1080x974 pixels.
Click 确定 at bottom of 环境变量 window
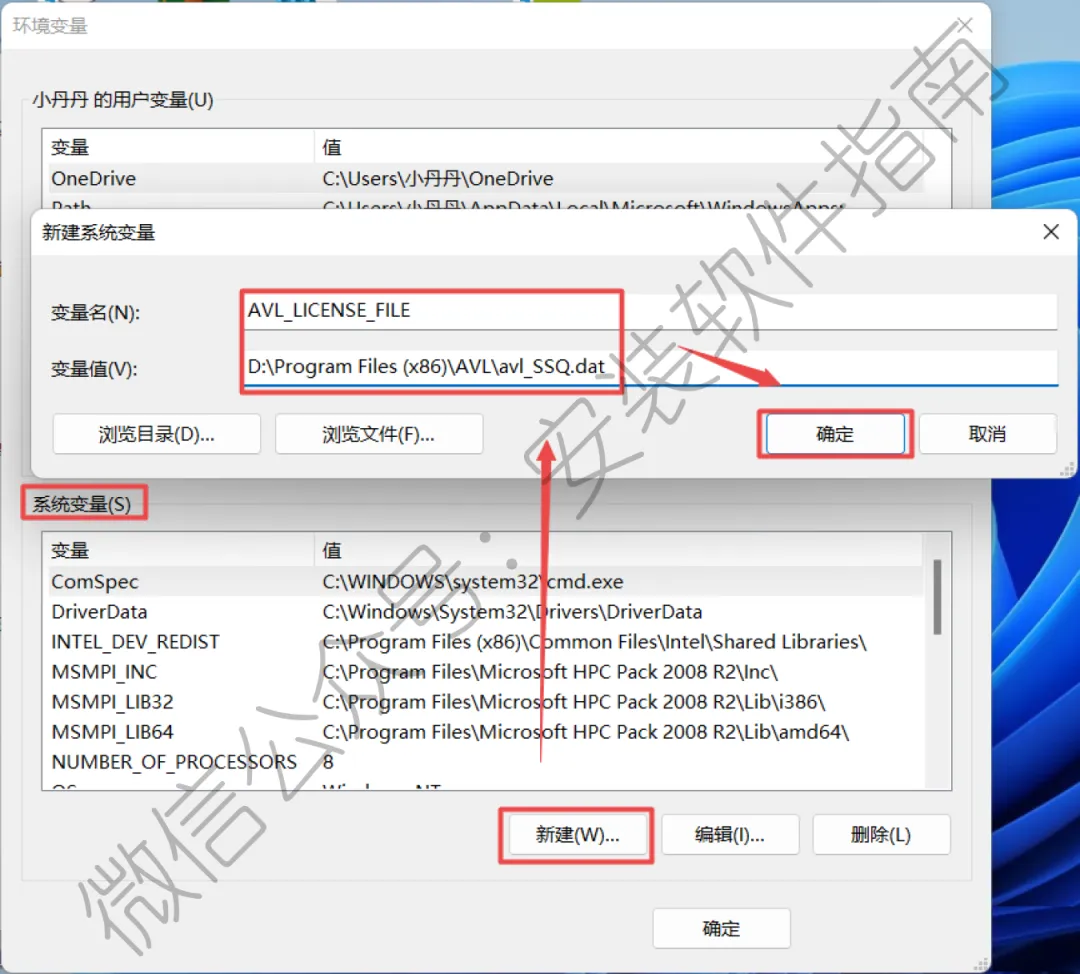click(721, 929)
